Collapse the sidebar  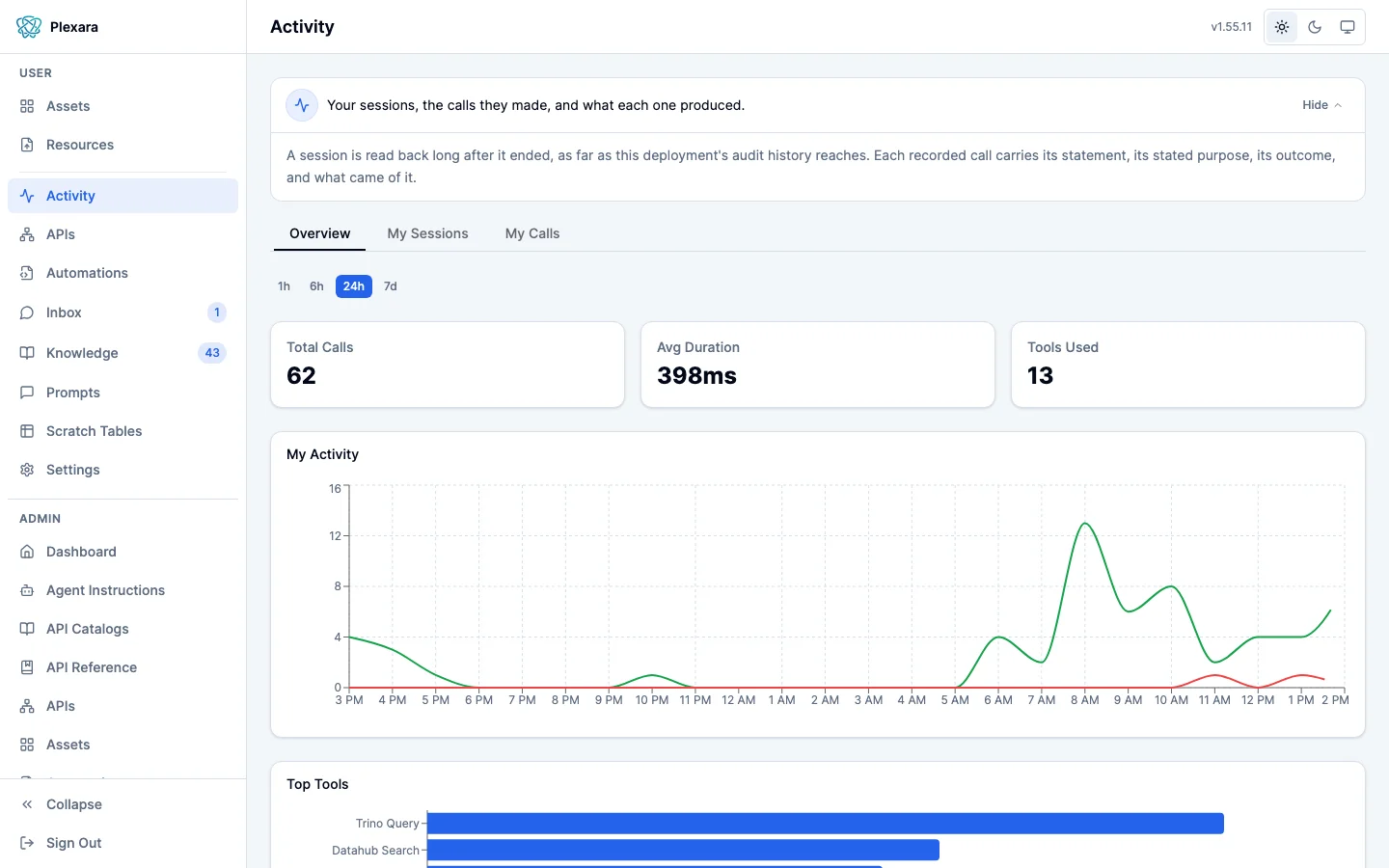click(x=123, y=804)
